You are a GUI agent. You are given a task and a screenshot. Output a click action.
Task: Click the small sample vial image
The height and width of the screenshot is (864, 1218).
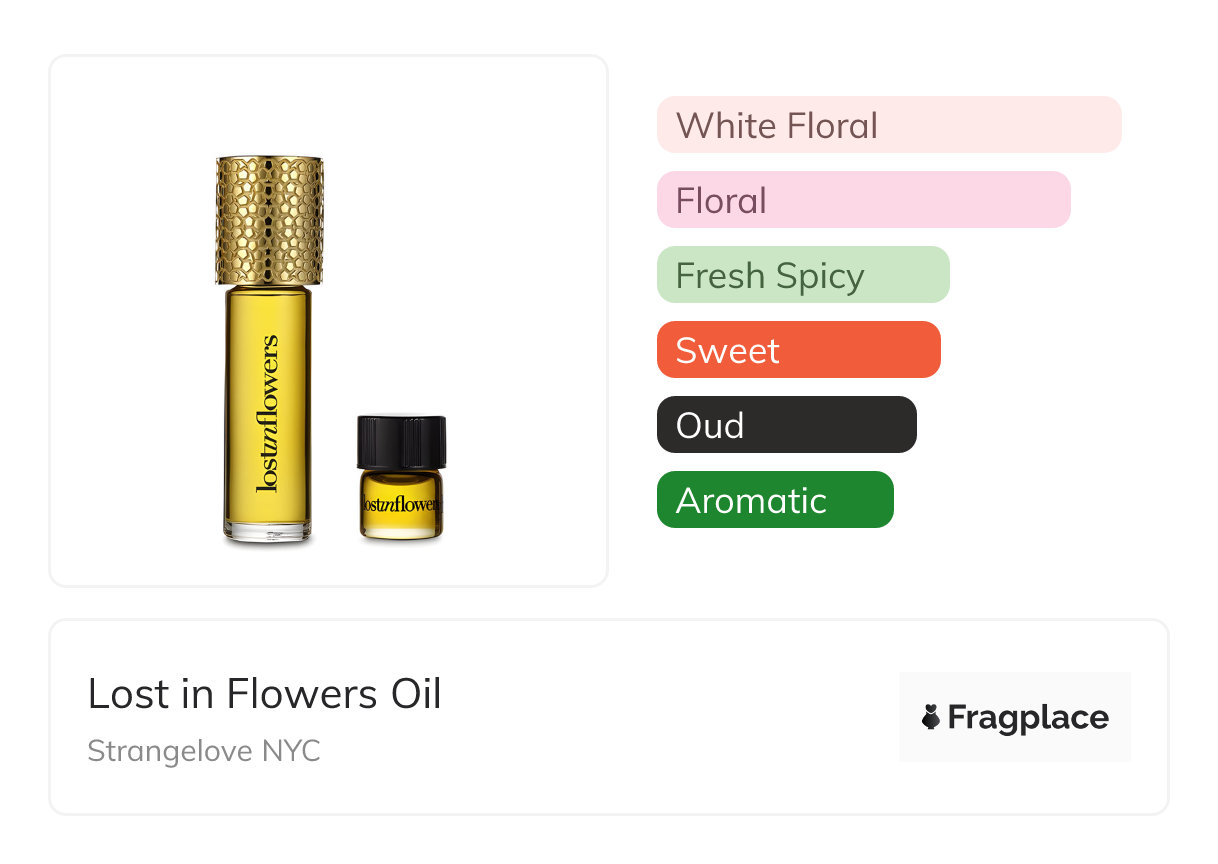401,480
